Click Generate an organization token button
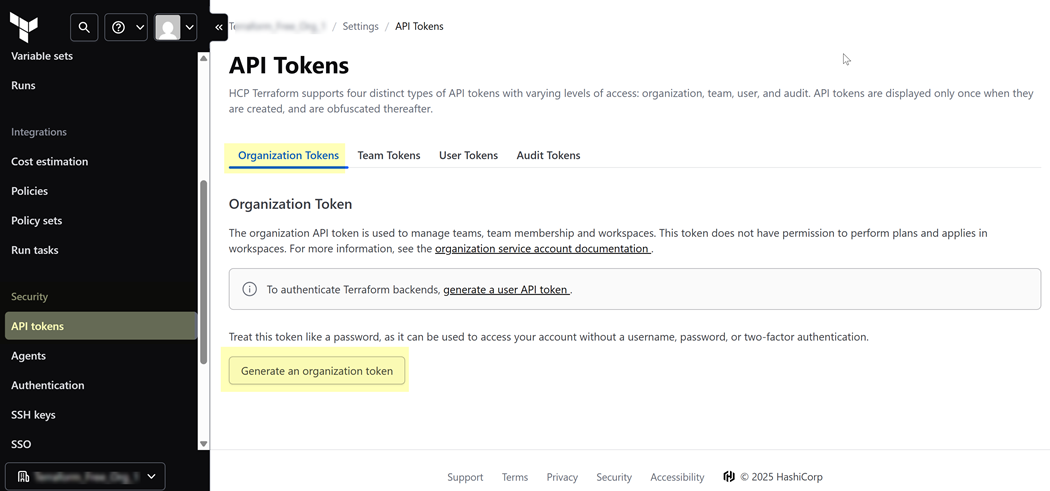Screen dimensions: 1050x491 (317, 371)
